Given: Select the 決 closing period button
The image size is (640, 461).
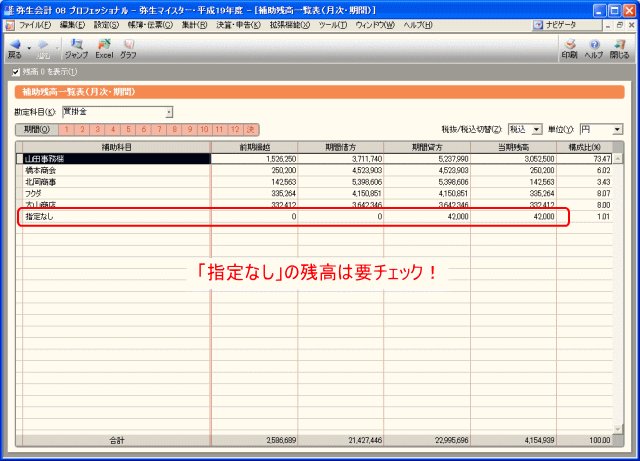Looking at the screenshot, I should [251, 130].
